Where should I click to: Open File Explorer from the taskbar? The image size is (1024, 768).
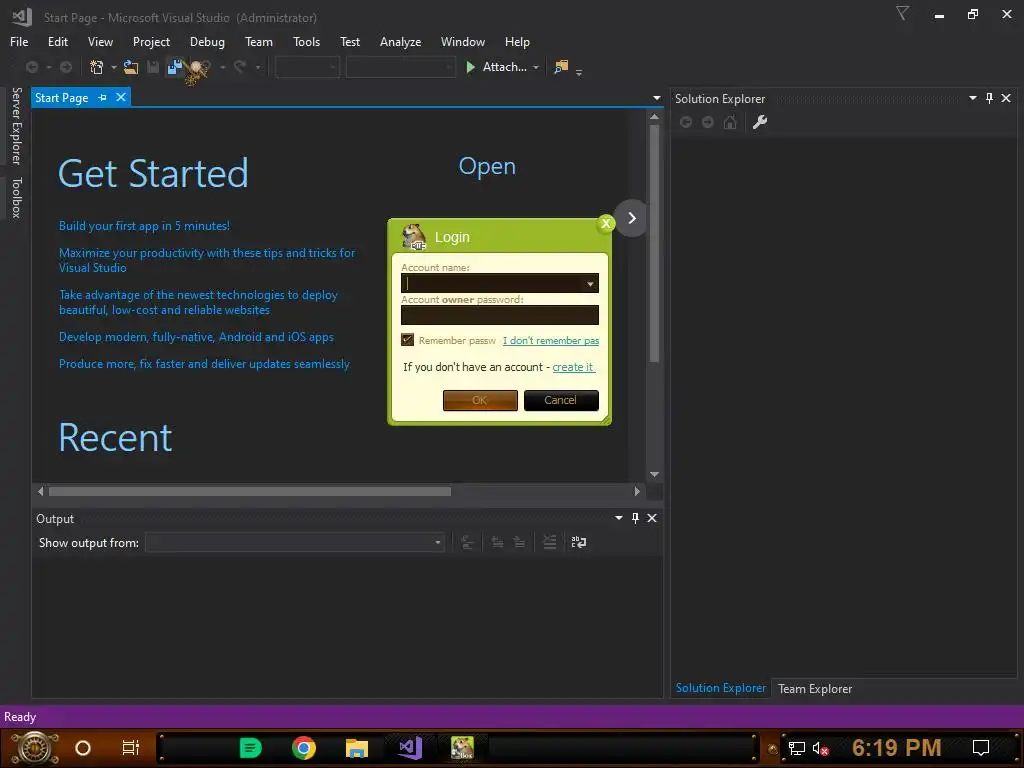[357, 748]
